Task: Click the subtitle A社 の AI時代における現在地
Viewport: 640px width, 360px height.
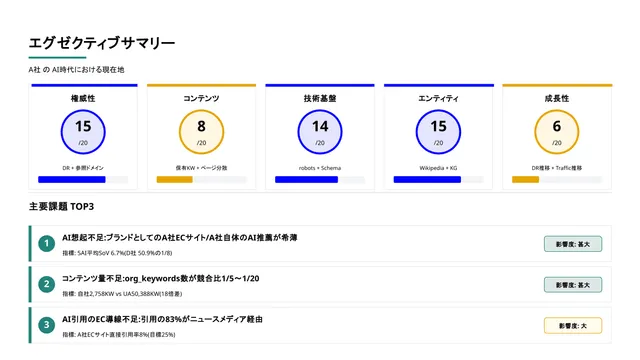Action: point(76,70)
